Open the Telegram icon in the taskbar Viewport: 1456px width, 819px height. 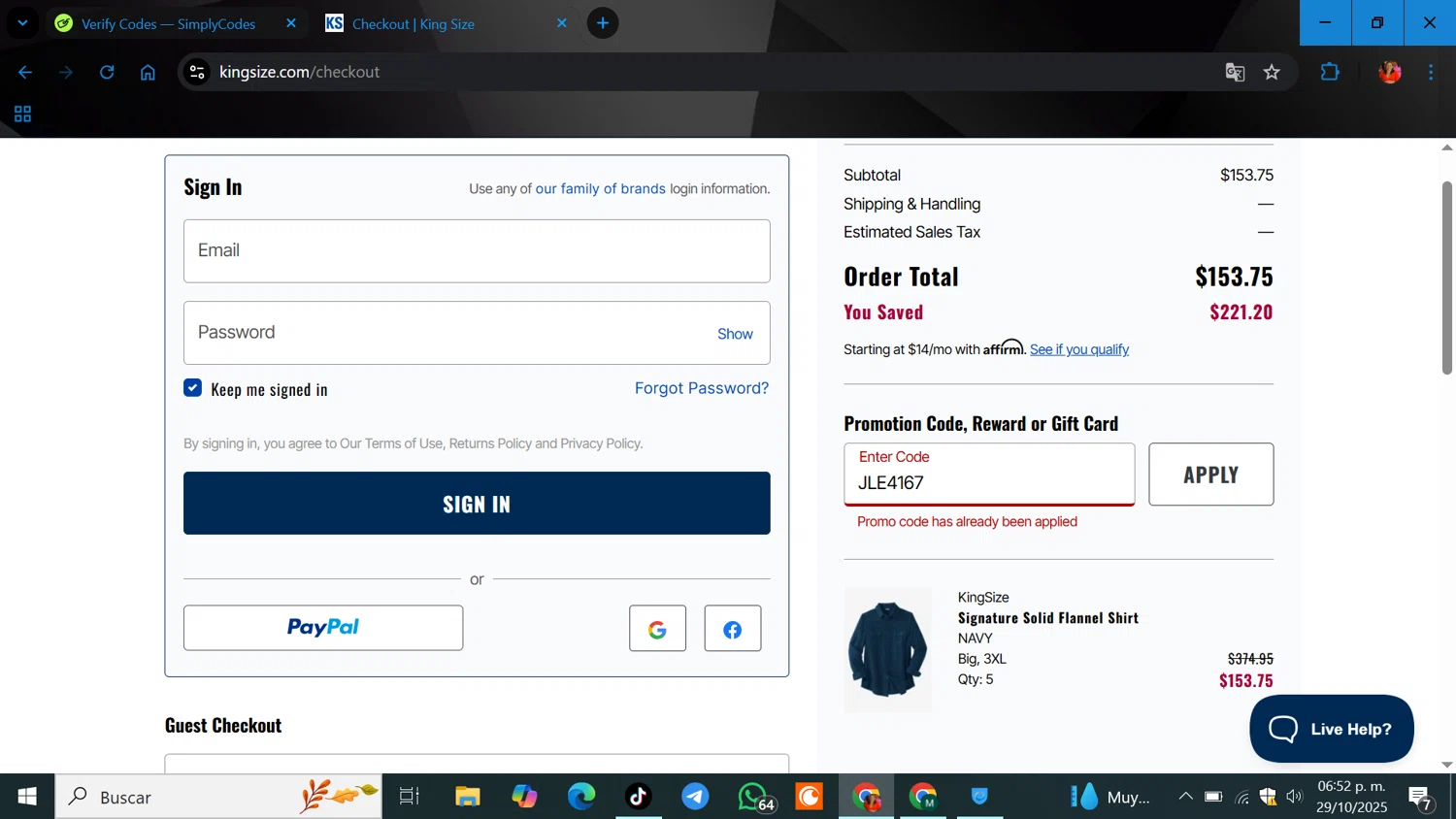coord(695,797)
